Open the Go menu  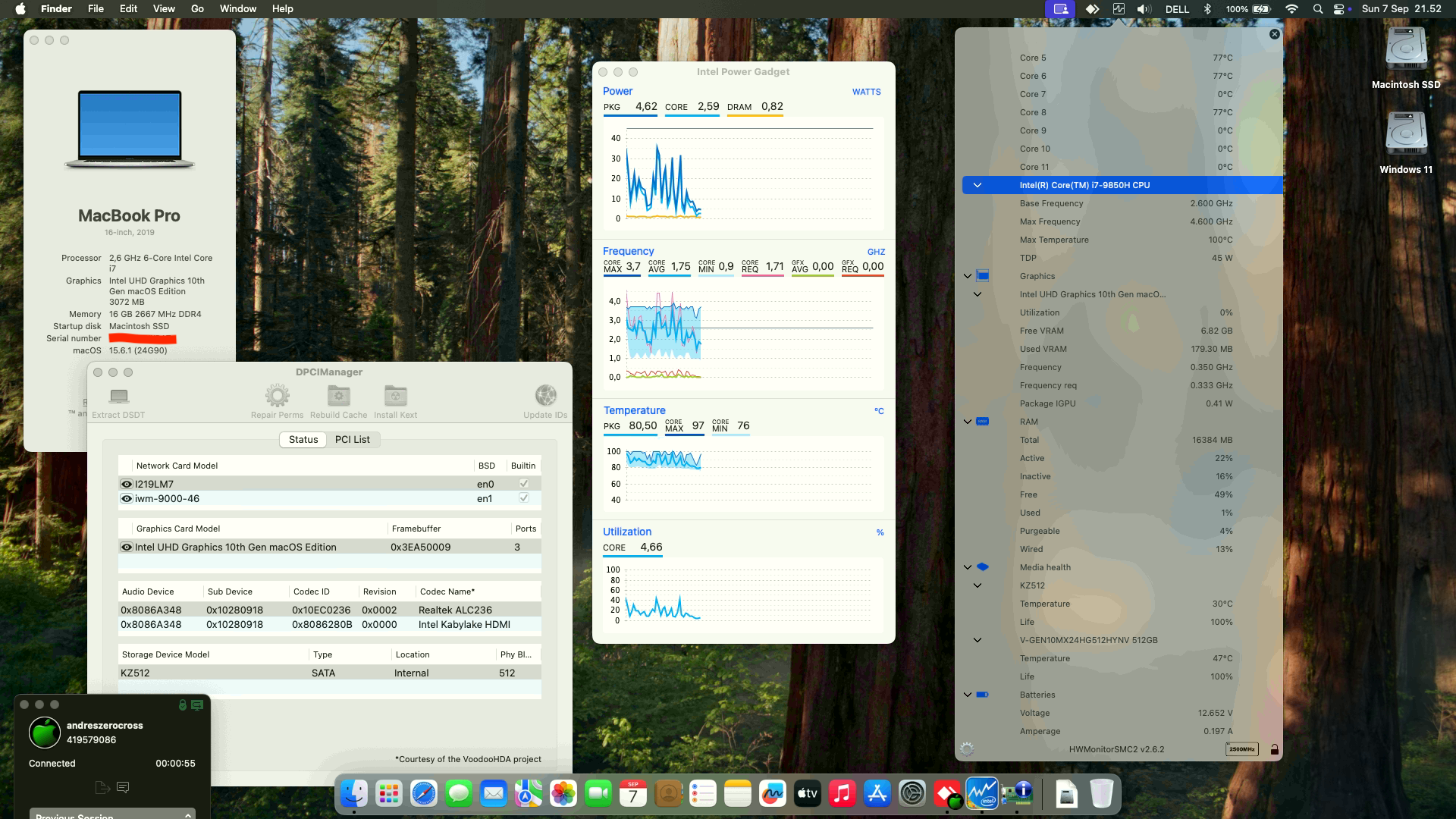click(x=197, y=9)
